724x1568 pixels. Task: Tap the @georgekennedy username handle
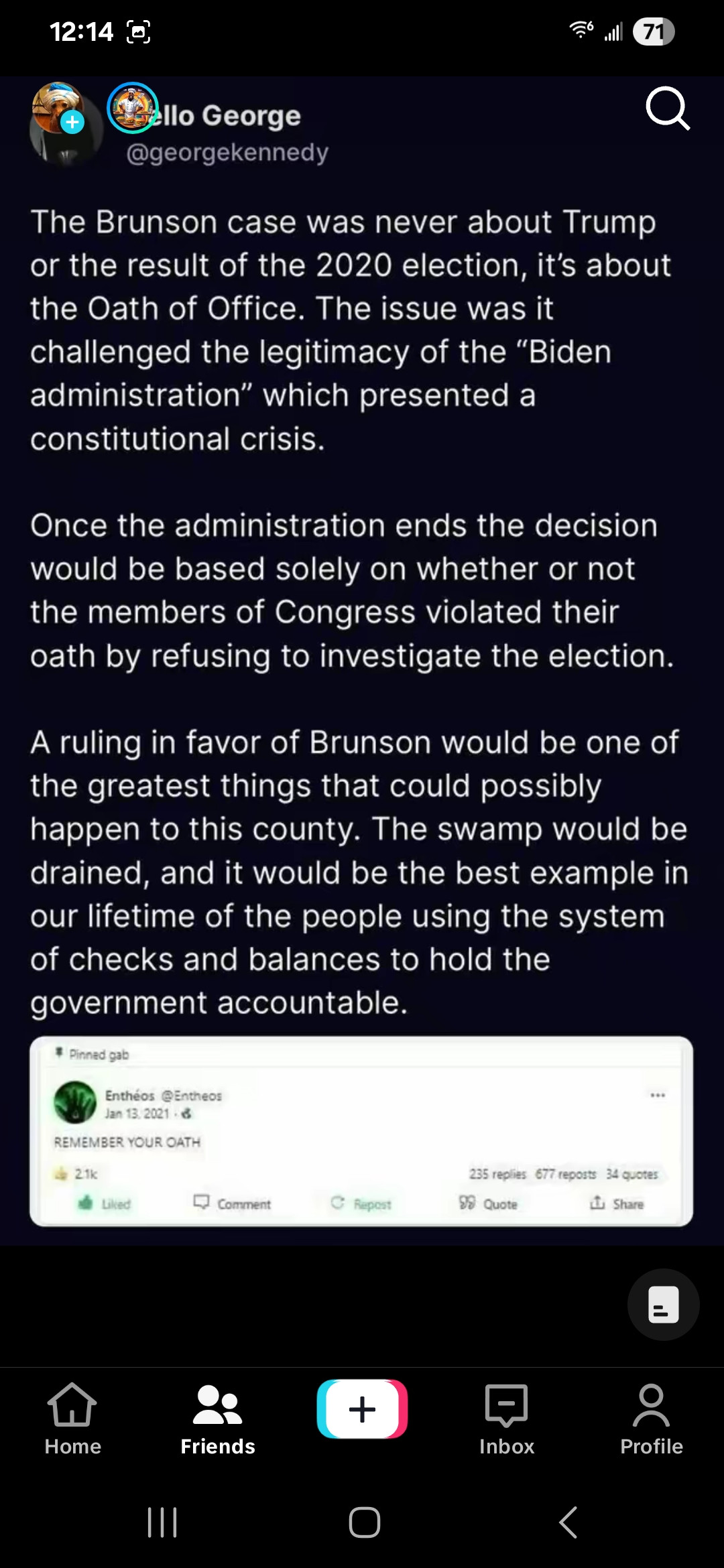click(227, 153)
